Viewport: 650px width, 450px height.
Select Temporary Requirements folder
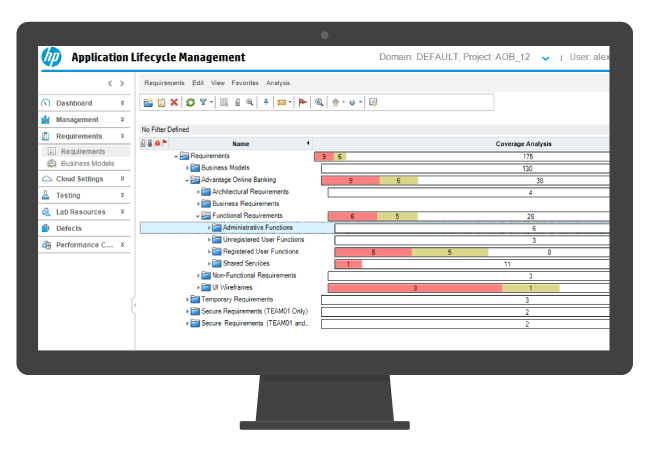(237, 299)
